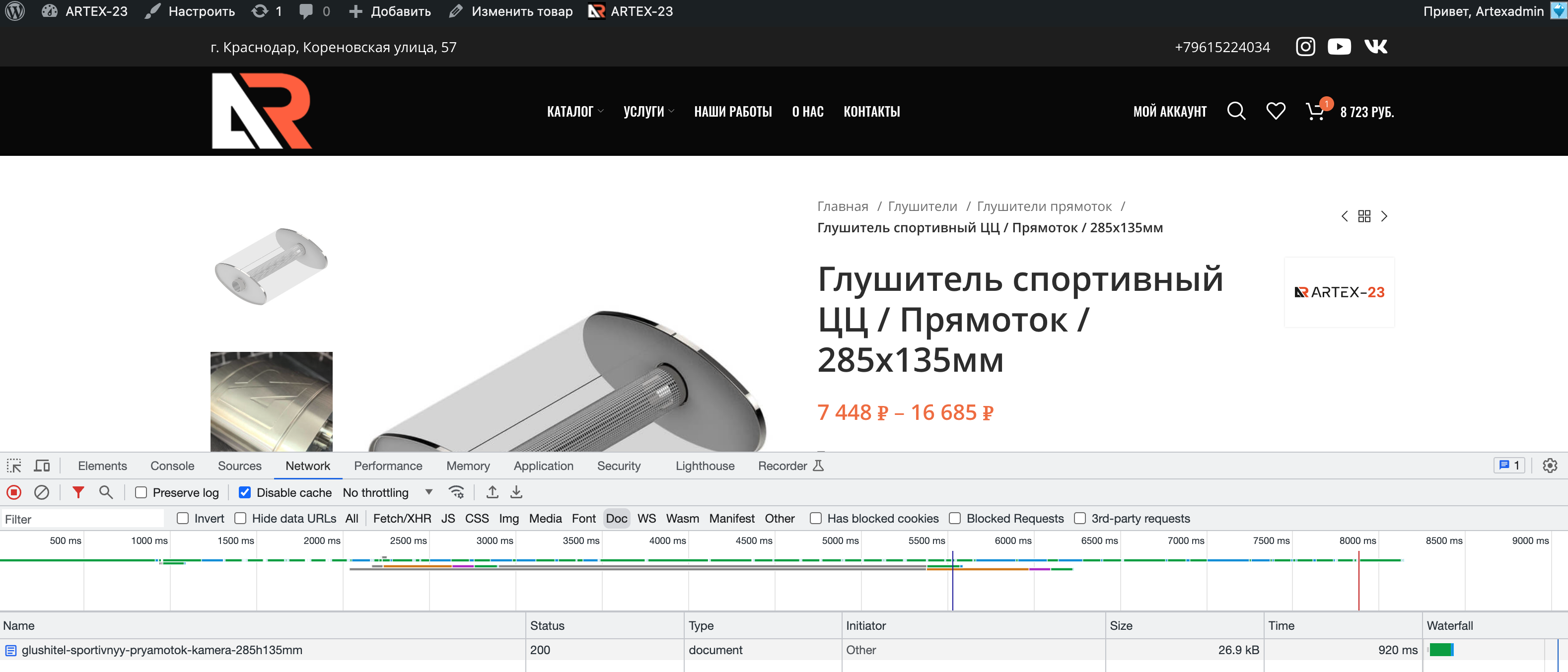Check Hide data URLs option
The image size is (1568, 672).
(240, 518)
